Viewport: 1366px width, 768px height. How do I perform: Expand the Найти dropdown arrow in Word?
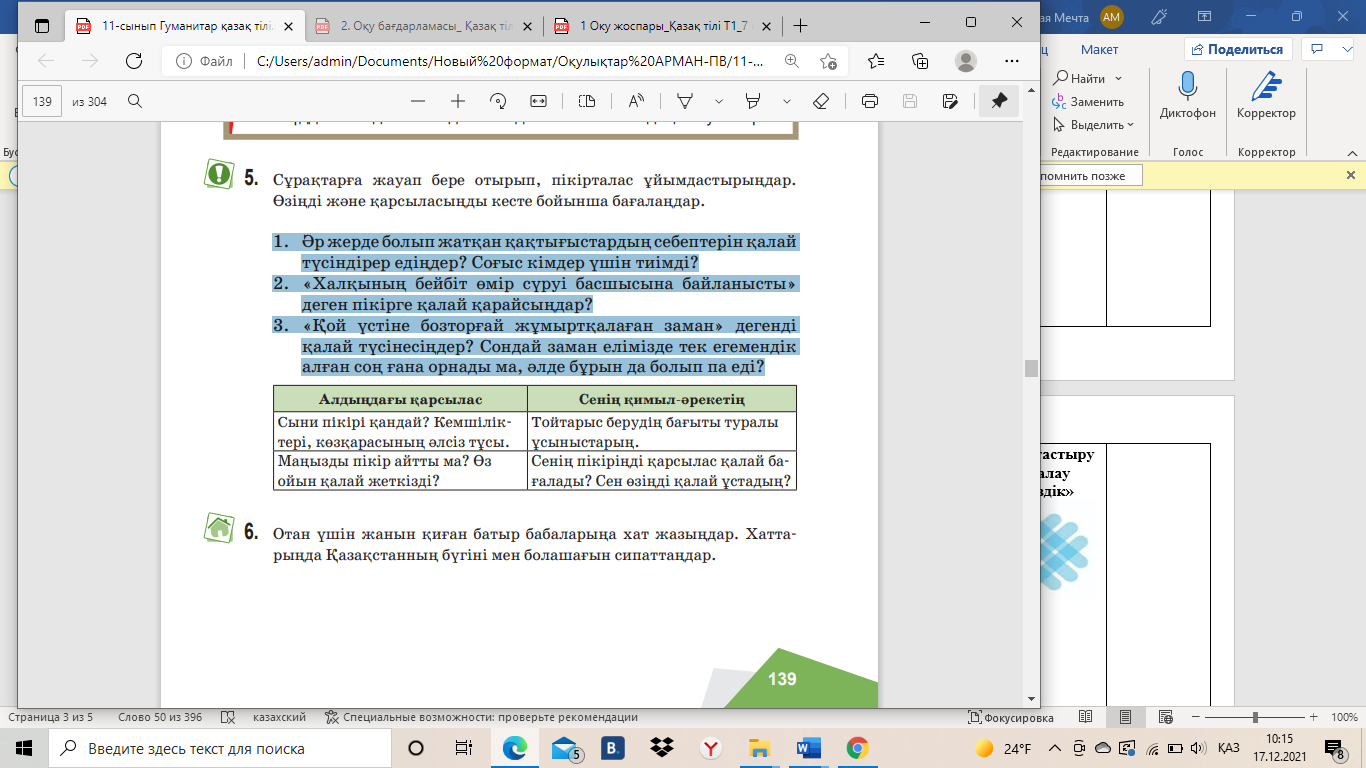(x=1118, y=78)
